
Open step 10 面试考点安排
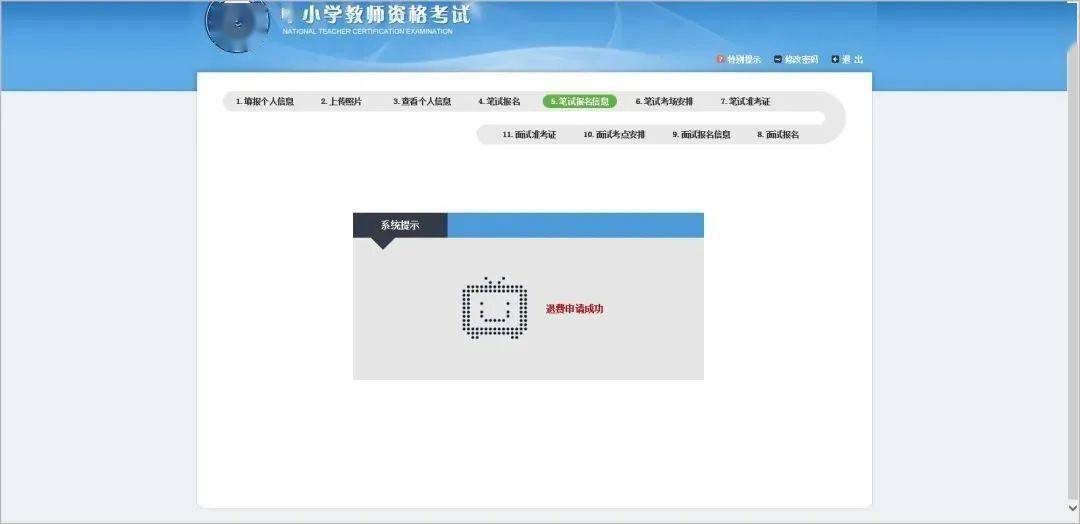614,134
